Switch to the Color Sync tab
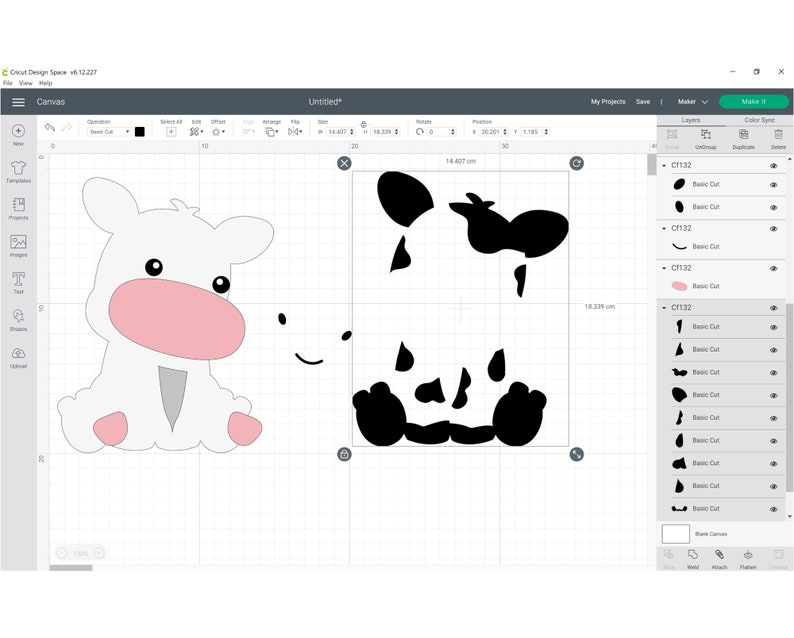 (x=760, y=120)
